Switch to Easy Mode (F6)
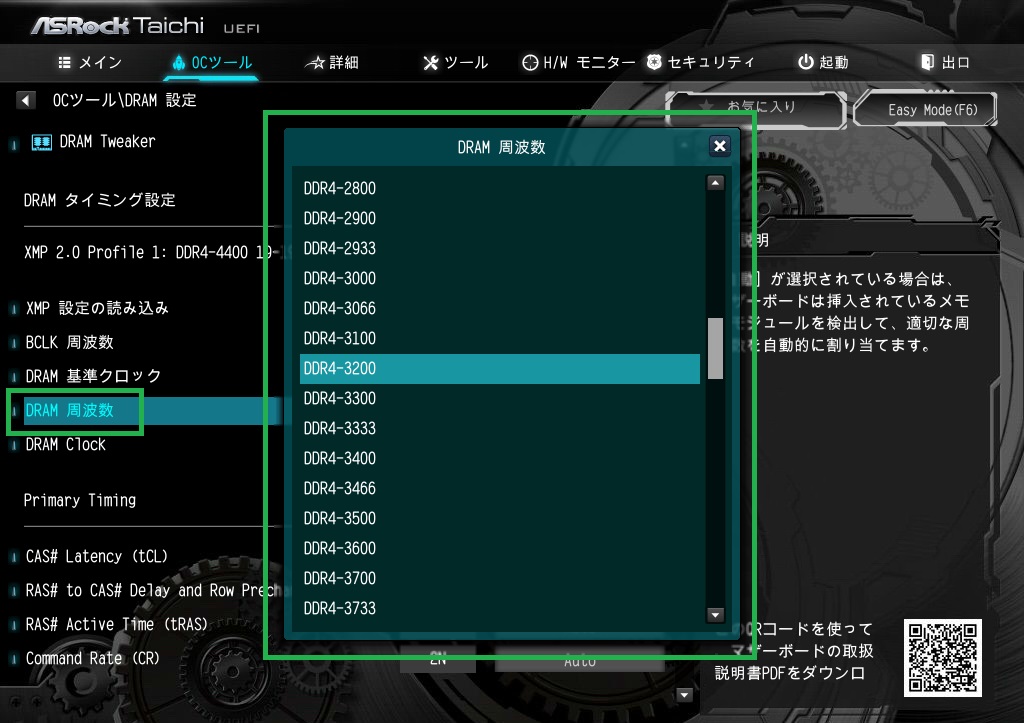 click(x=925, y=109)
